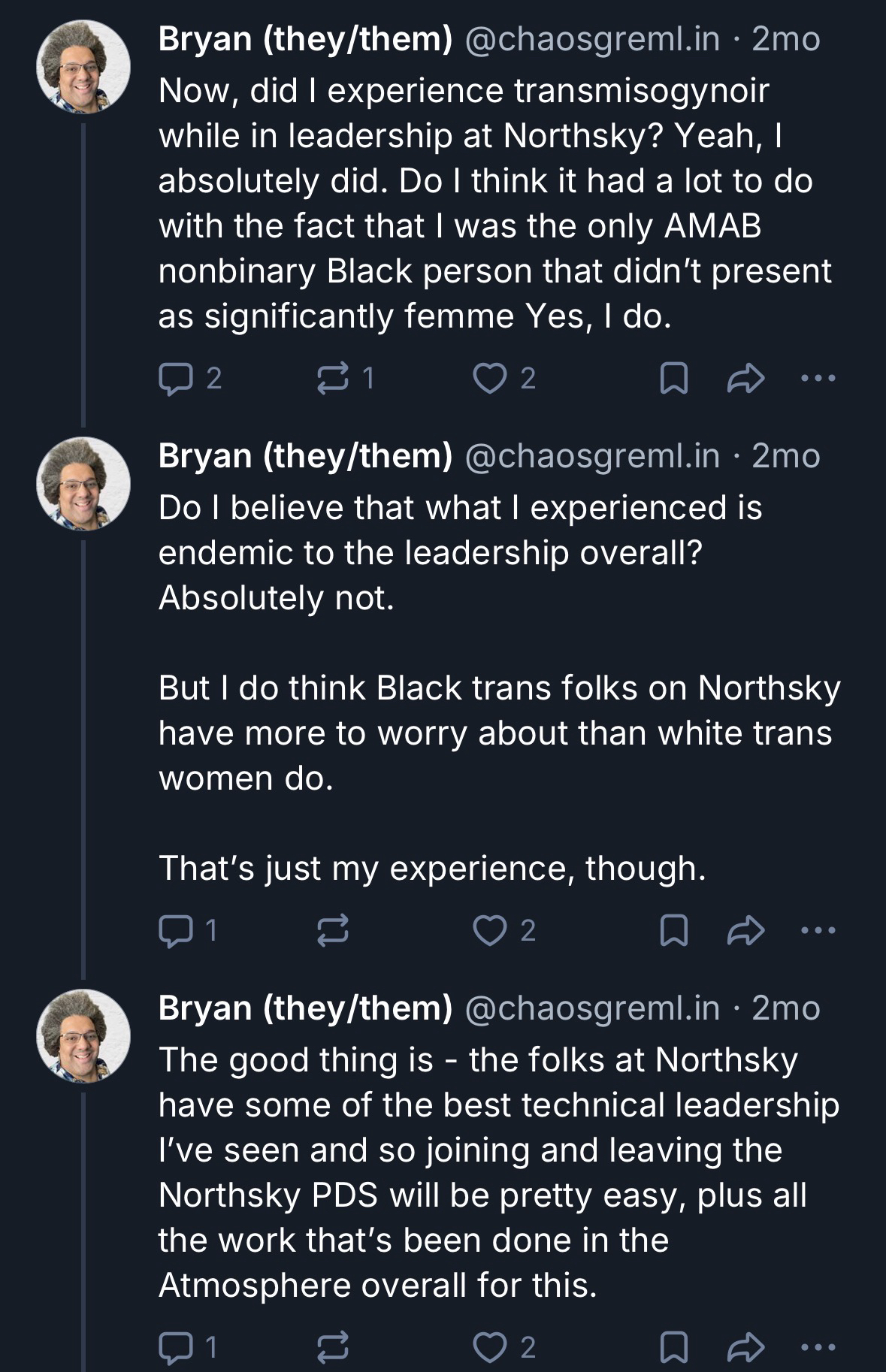Viewport: 886px width, 1372px height.
Task: Open more options on the Northsky PDS post
Action: [818, 1347]
